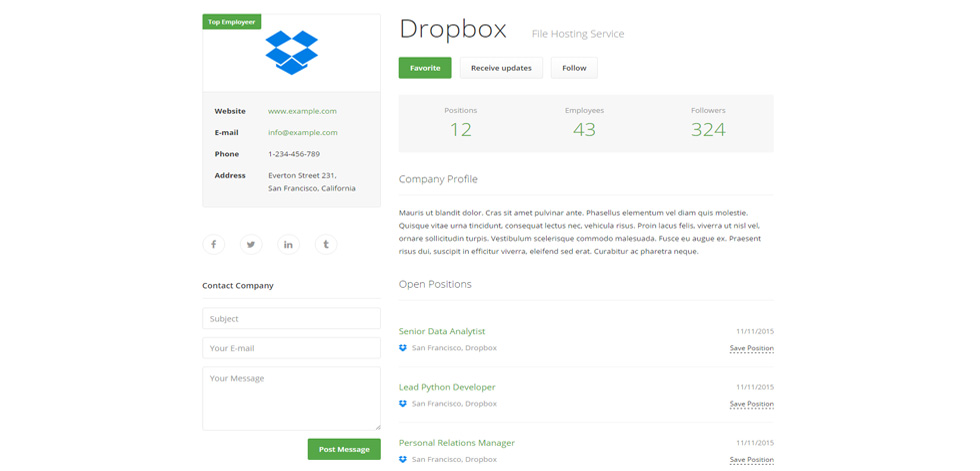
Task: Click Dropbox icon beside Personal Relations Manager
Action: tap(402, 459)
